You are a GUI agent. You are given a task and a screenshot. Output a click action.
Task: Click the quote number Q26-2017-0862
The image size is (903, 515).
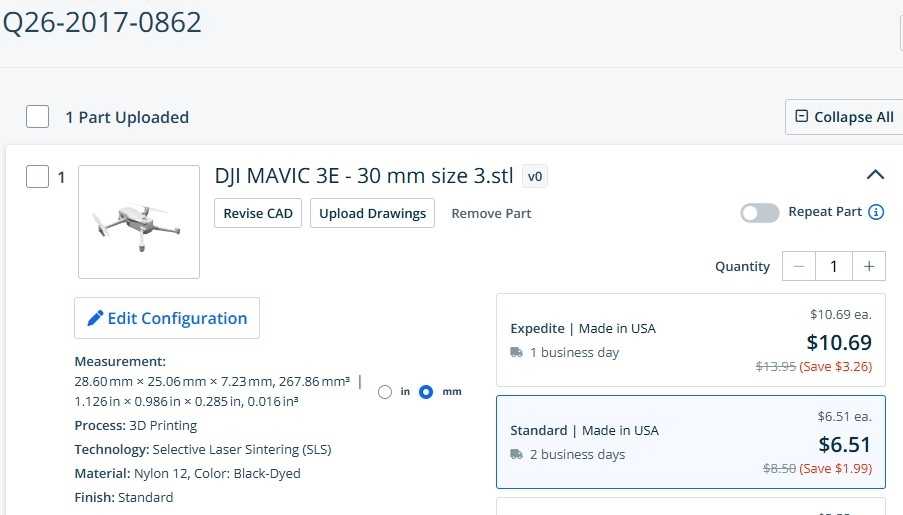coord(102,22)
